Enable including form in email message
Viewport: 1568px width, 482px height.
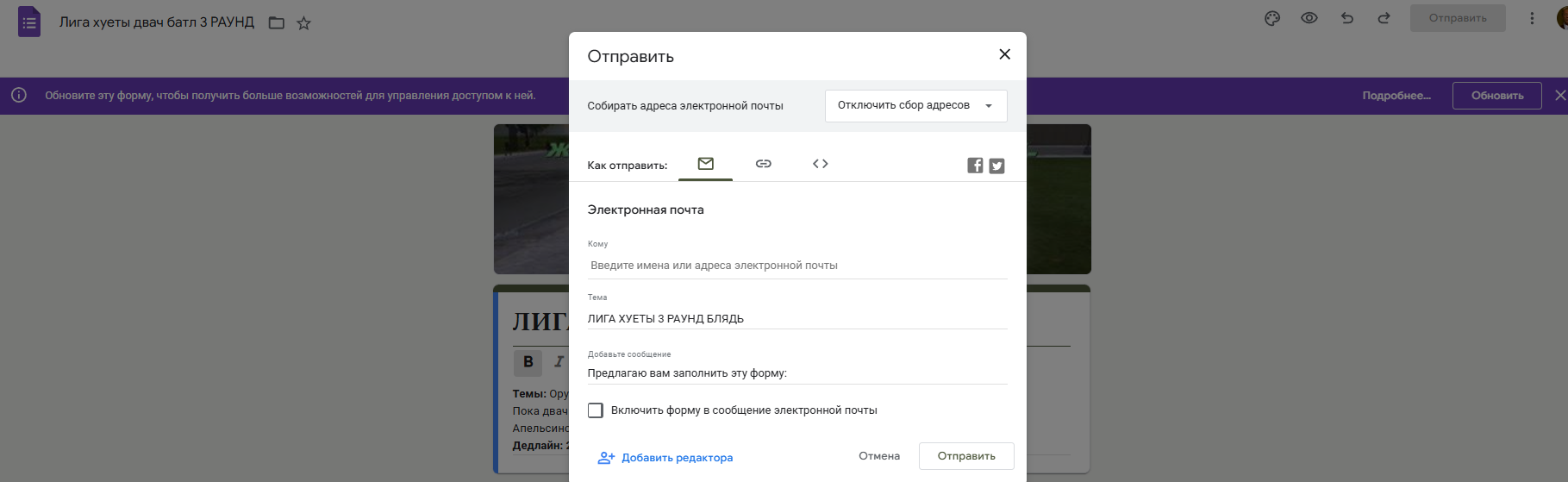596,410
